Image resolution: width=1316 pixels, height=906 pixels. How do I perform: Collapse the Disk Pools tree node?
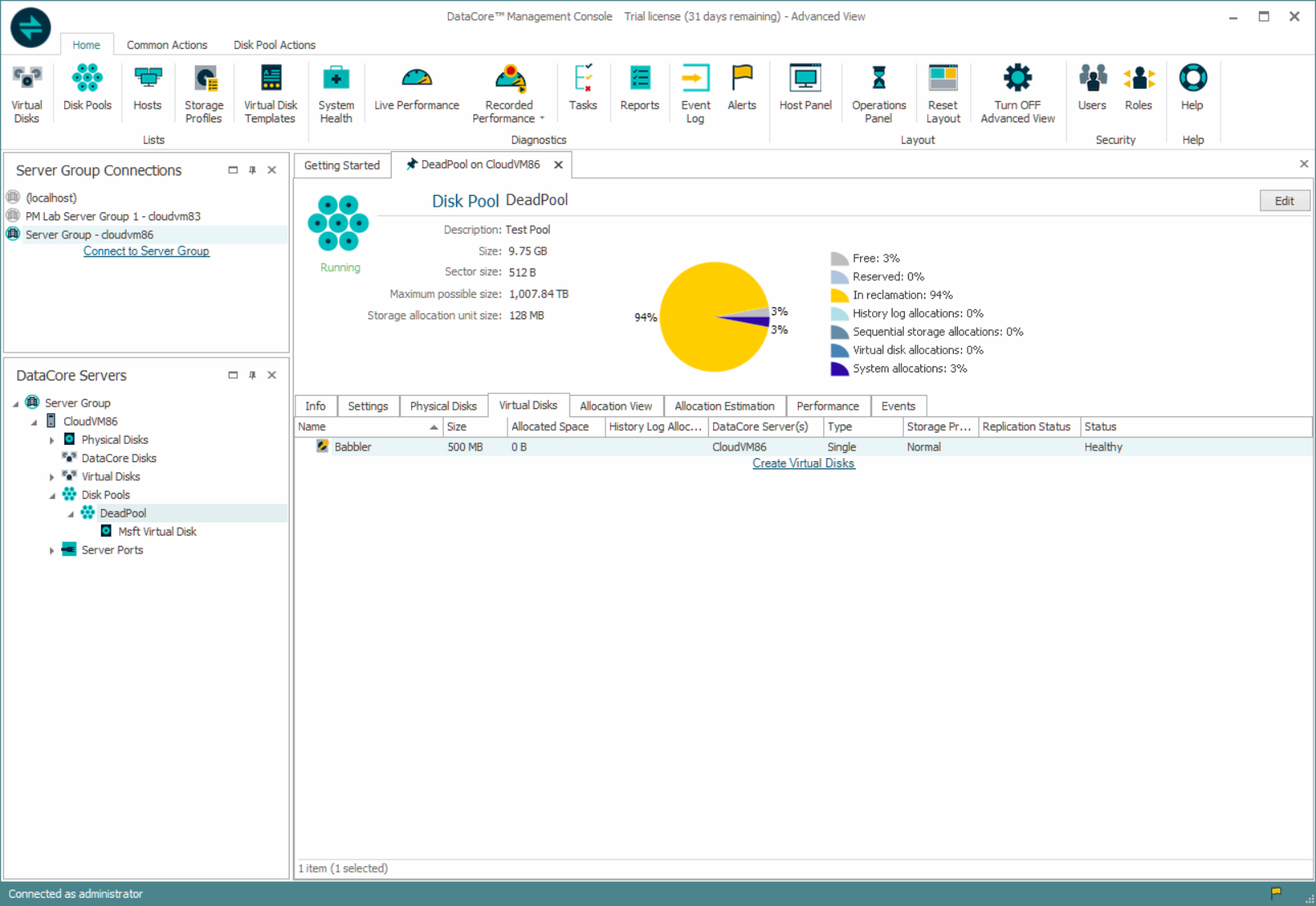pos(52,494)
